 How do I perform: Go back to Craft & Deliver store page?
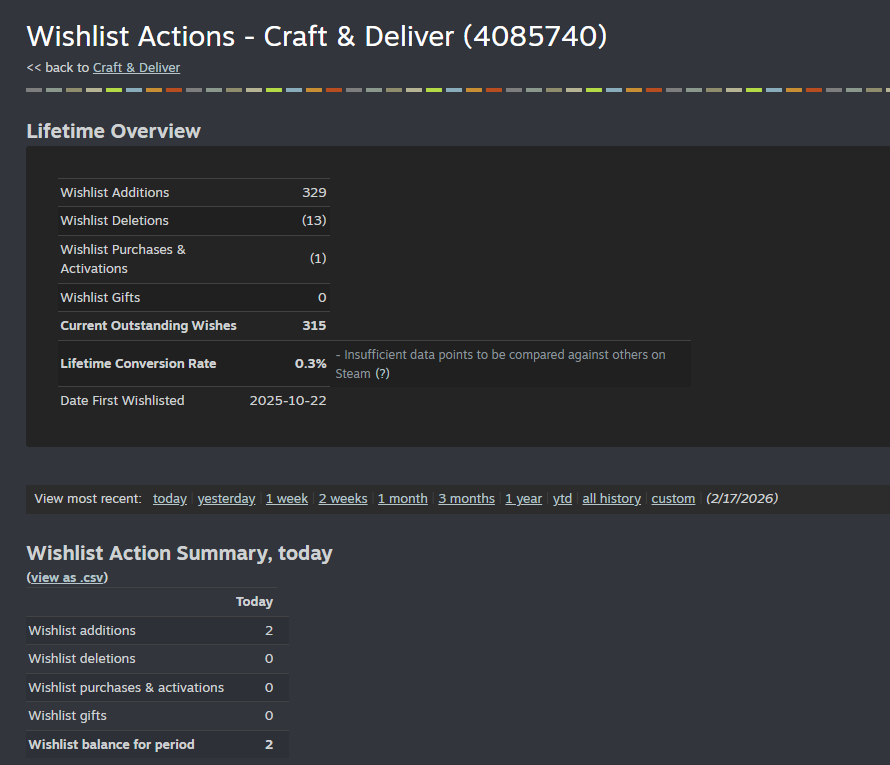(x=136, y=67)
